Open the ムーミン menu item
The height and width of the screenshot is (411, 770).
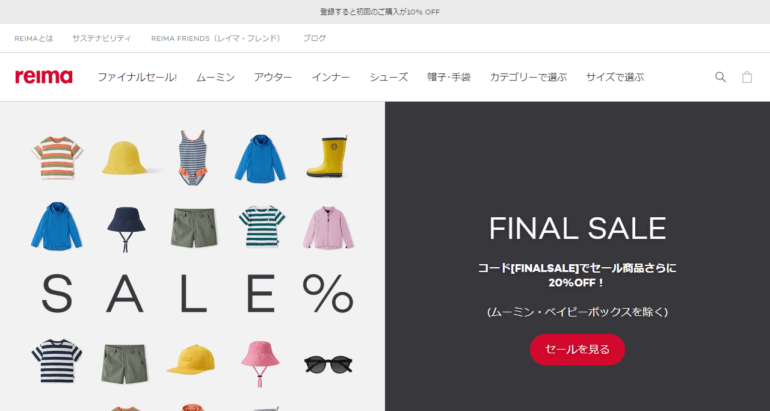(216, 77)
